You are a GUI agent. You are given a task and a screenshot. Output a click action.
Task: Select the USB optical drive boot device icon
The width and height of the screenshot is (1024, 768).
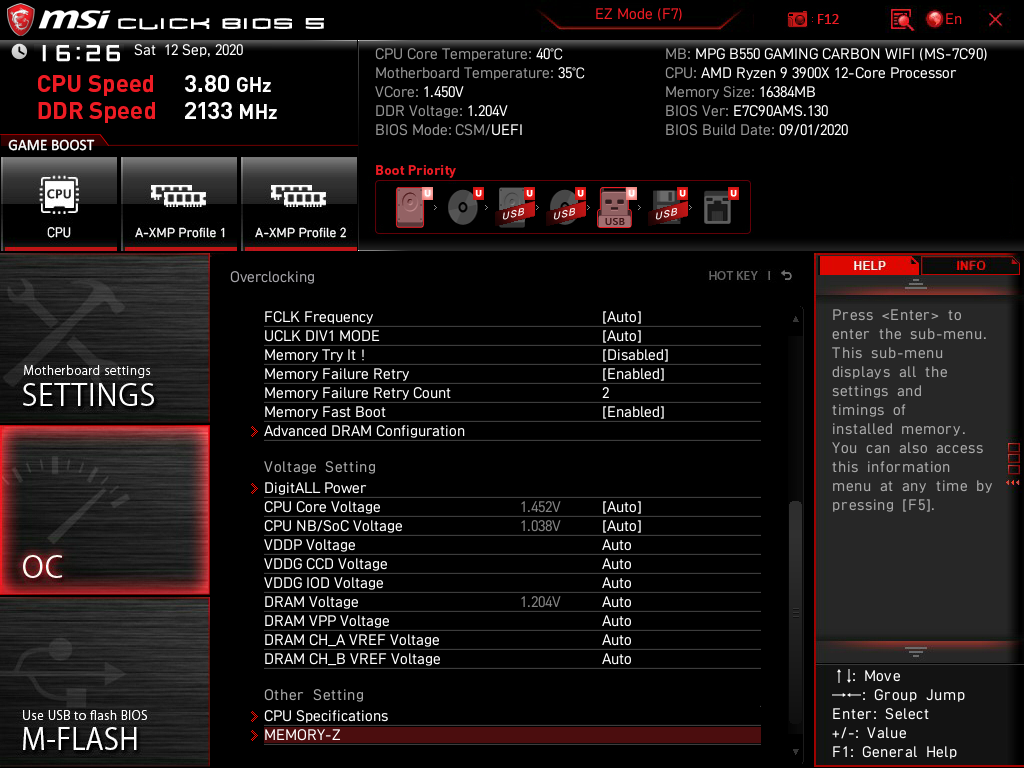pyautogui.click(x=566, y=207)
